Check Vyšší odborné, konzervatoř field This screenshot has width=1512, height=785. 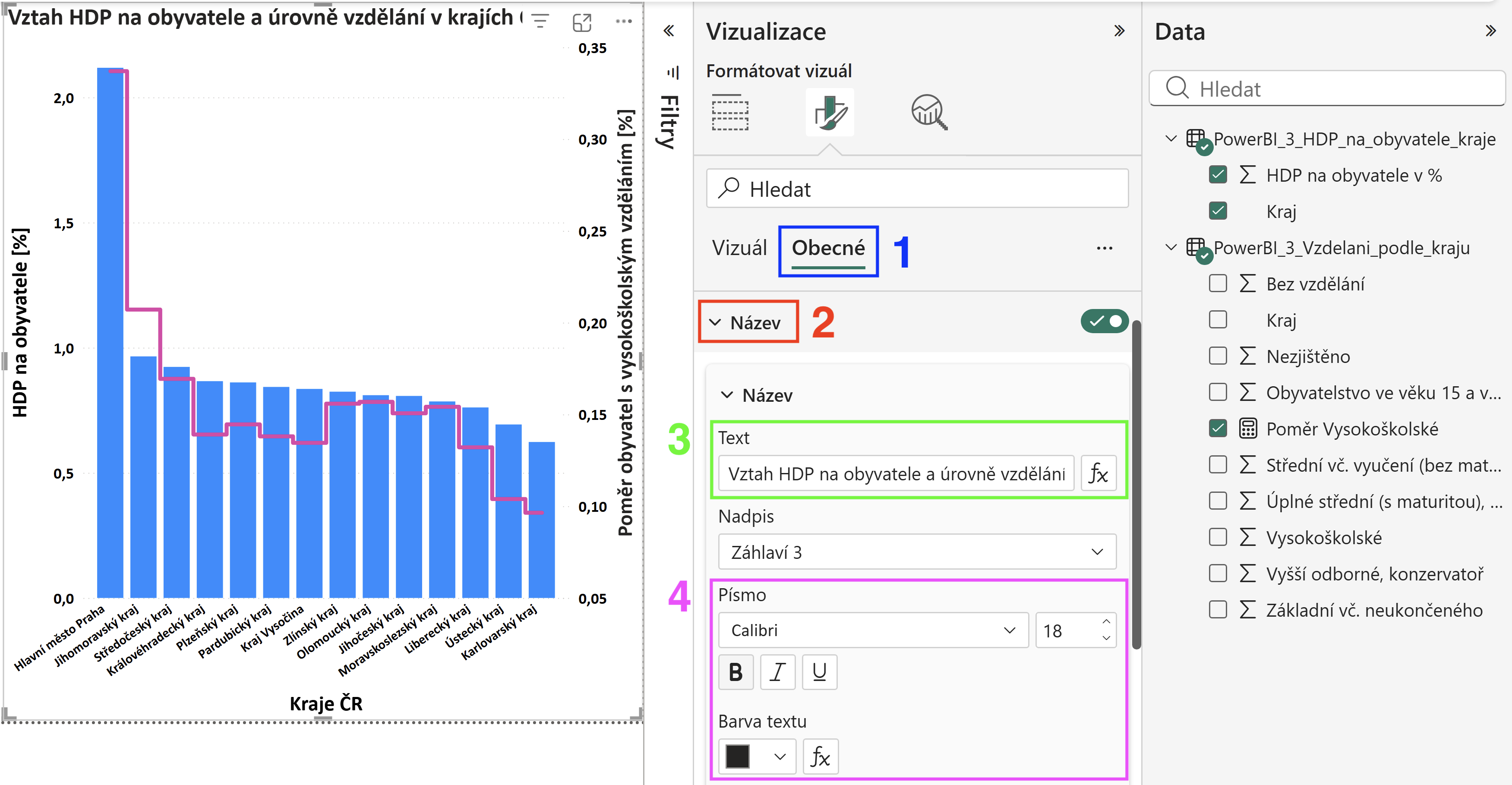[1218, 573]
